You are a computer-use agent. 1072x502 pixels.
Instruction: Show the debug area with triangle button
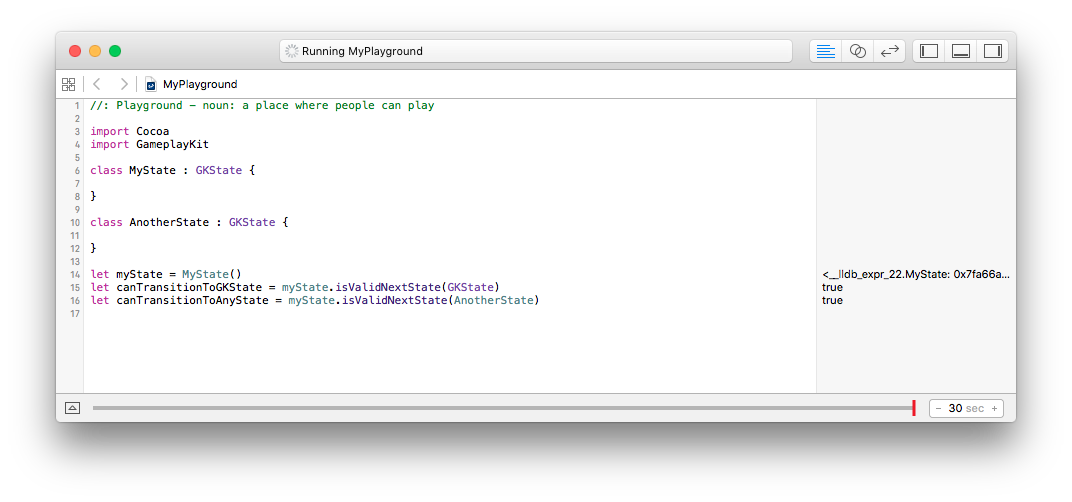(x=72, y=408)
